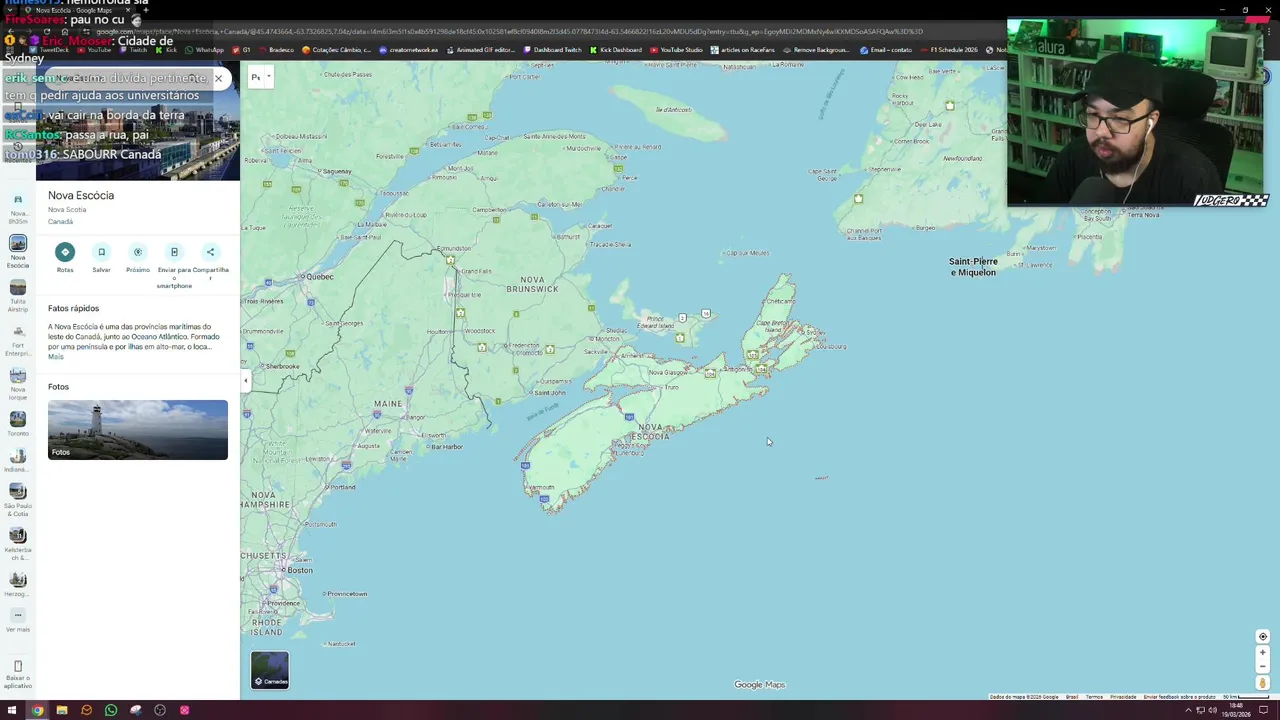Click the browser address bar URL
Screen dimensions: 1280x720
[508, 32]
